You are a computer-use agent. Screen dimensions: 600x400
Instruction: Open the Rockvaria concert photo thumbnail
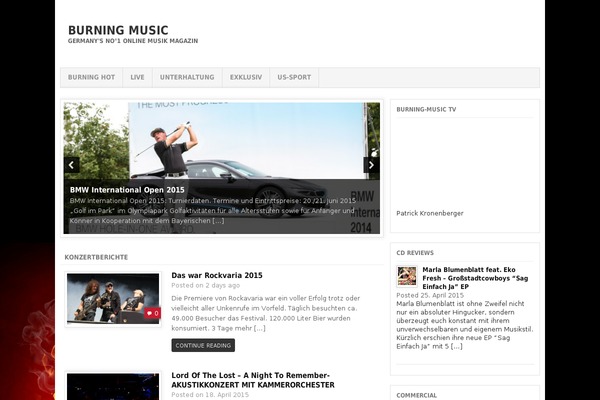[x=113, y=299]
